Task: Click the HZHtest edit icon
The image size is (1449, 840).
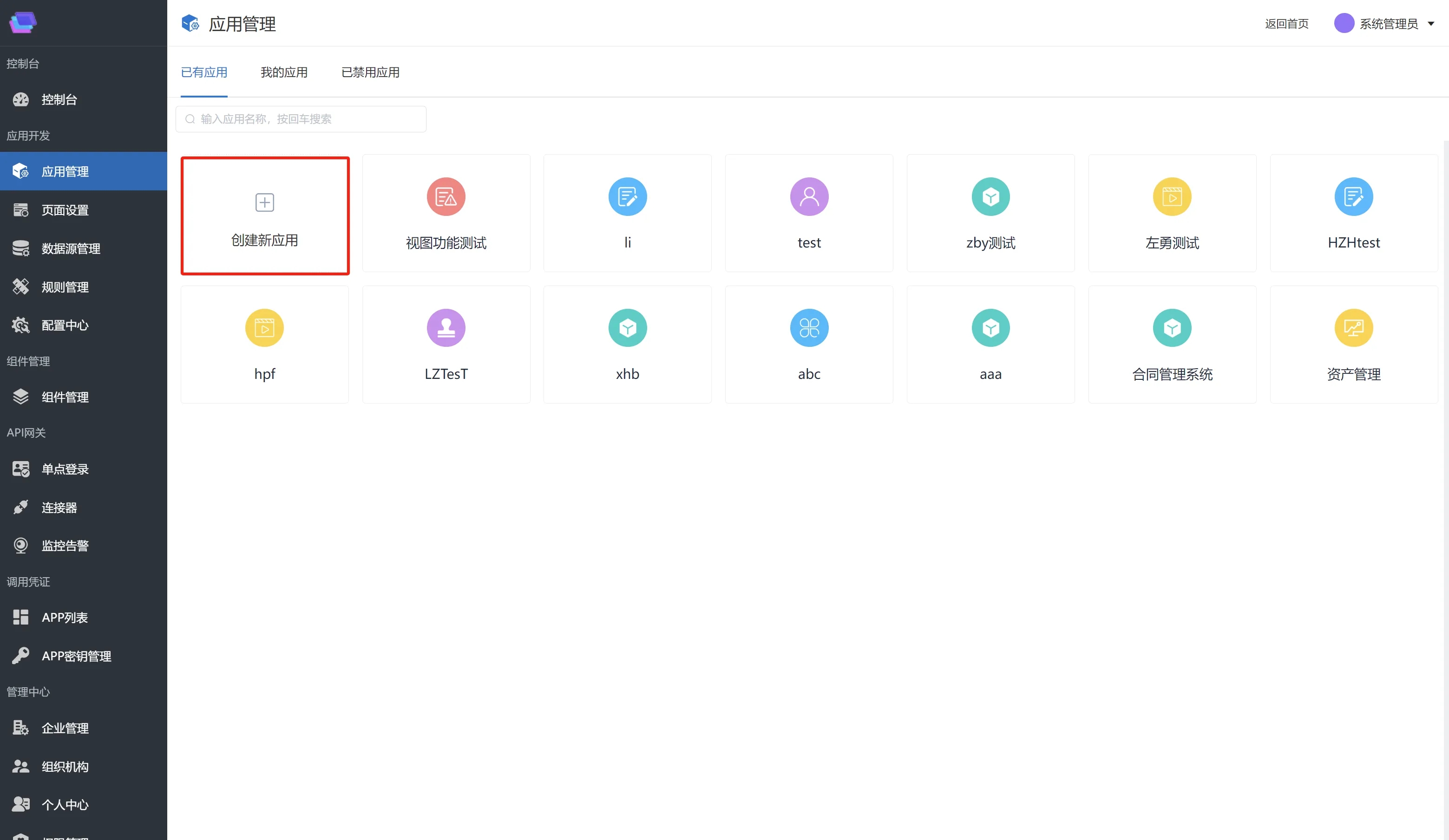Action: (x=1354, y=197)
